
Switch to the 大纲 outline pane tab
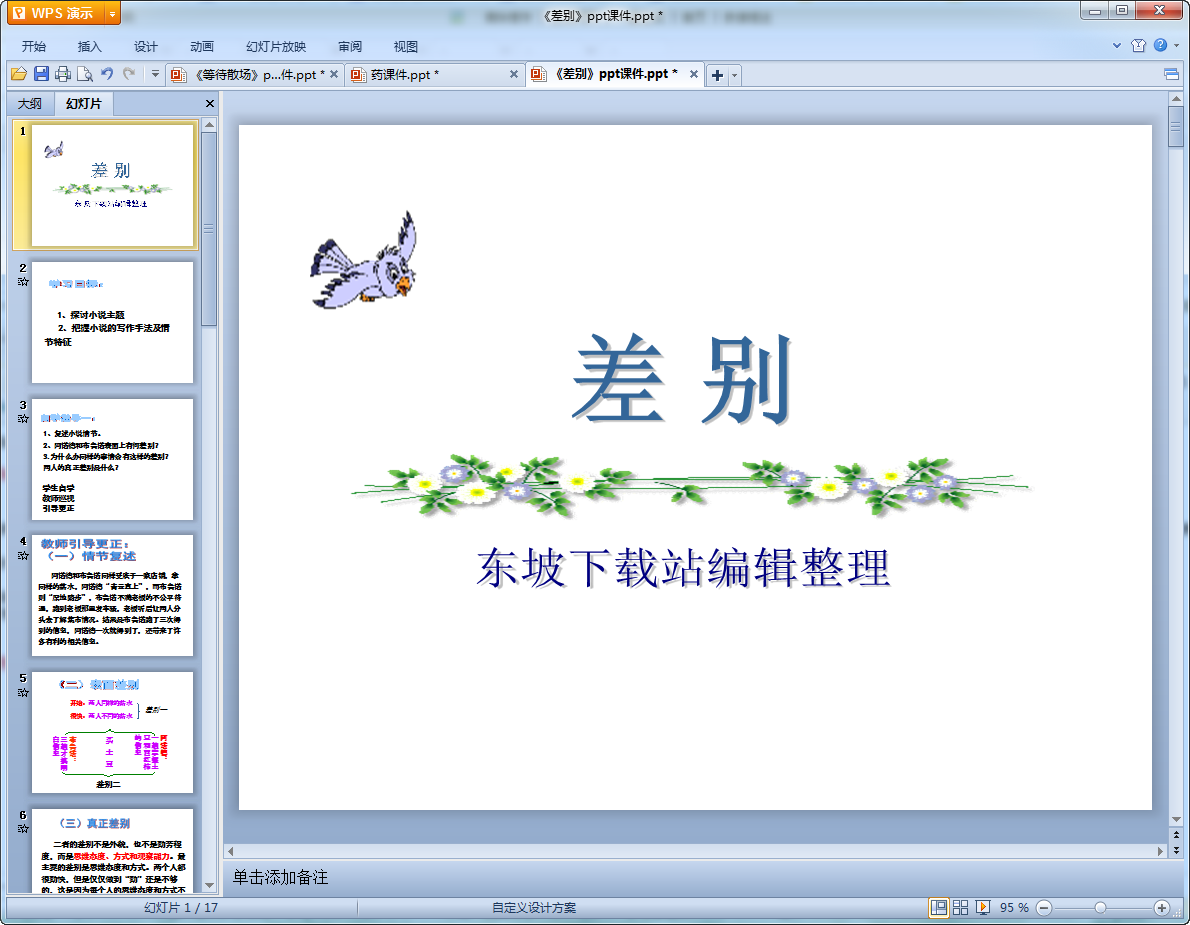point(30,103)
